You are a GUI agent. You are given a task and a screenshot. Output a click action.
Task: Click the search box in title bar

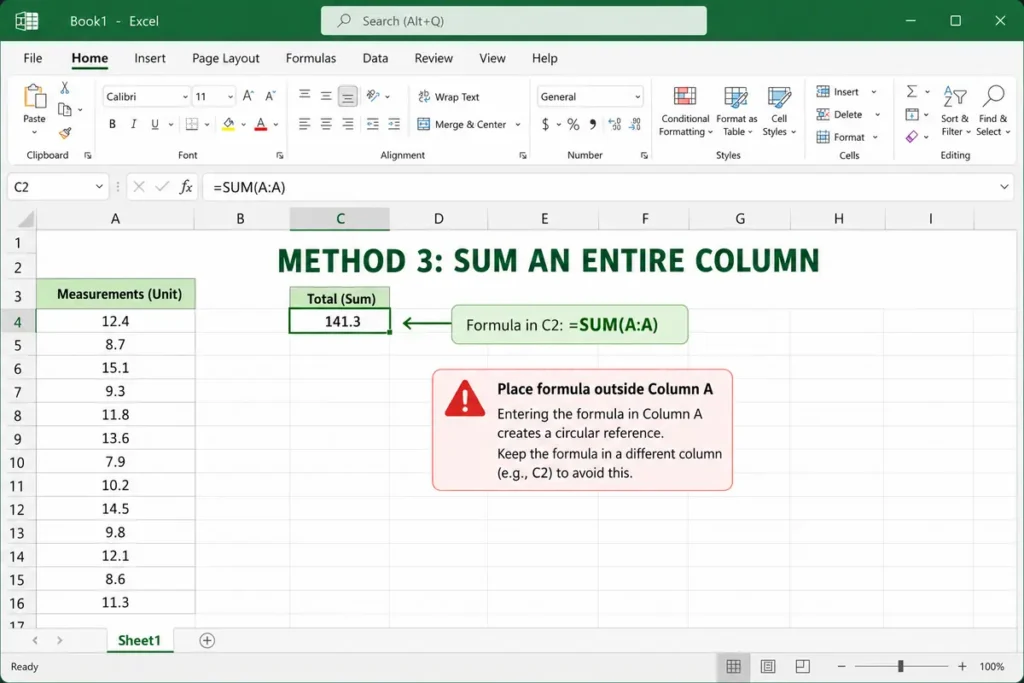click(x=513, y=21)
